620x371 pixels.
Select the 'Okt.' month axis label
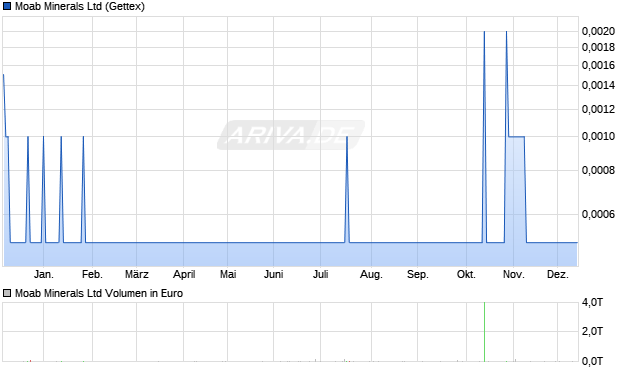466,274
